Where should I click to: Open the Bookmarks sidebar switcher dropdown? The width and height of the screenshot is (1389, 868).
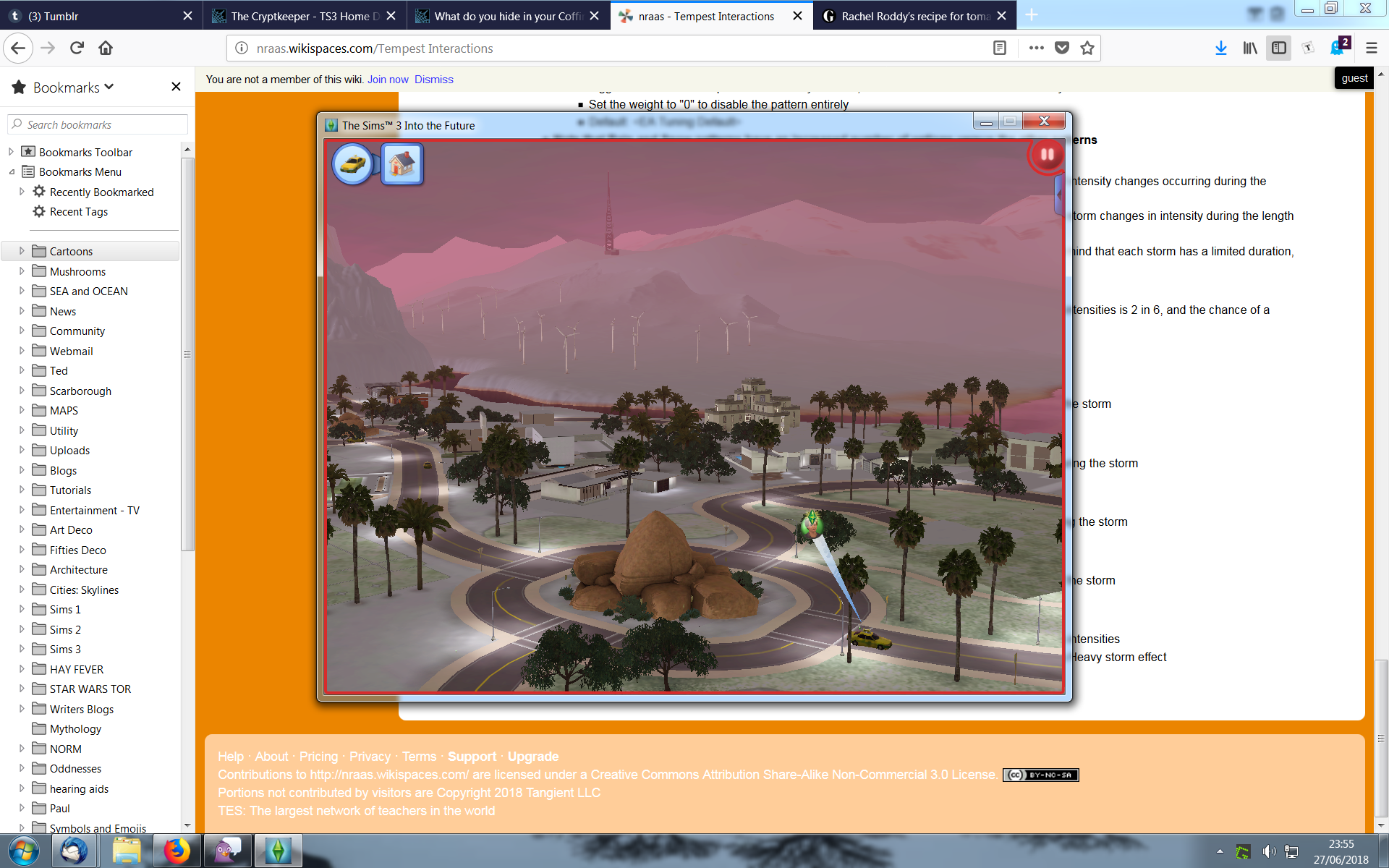click(73, 88)
